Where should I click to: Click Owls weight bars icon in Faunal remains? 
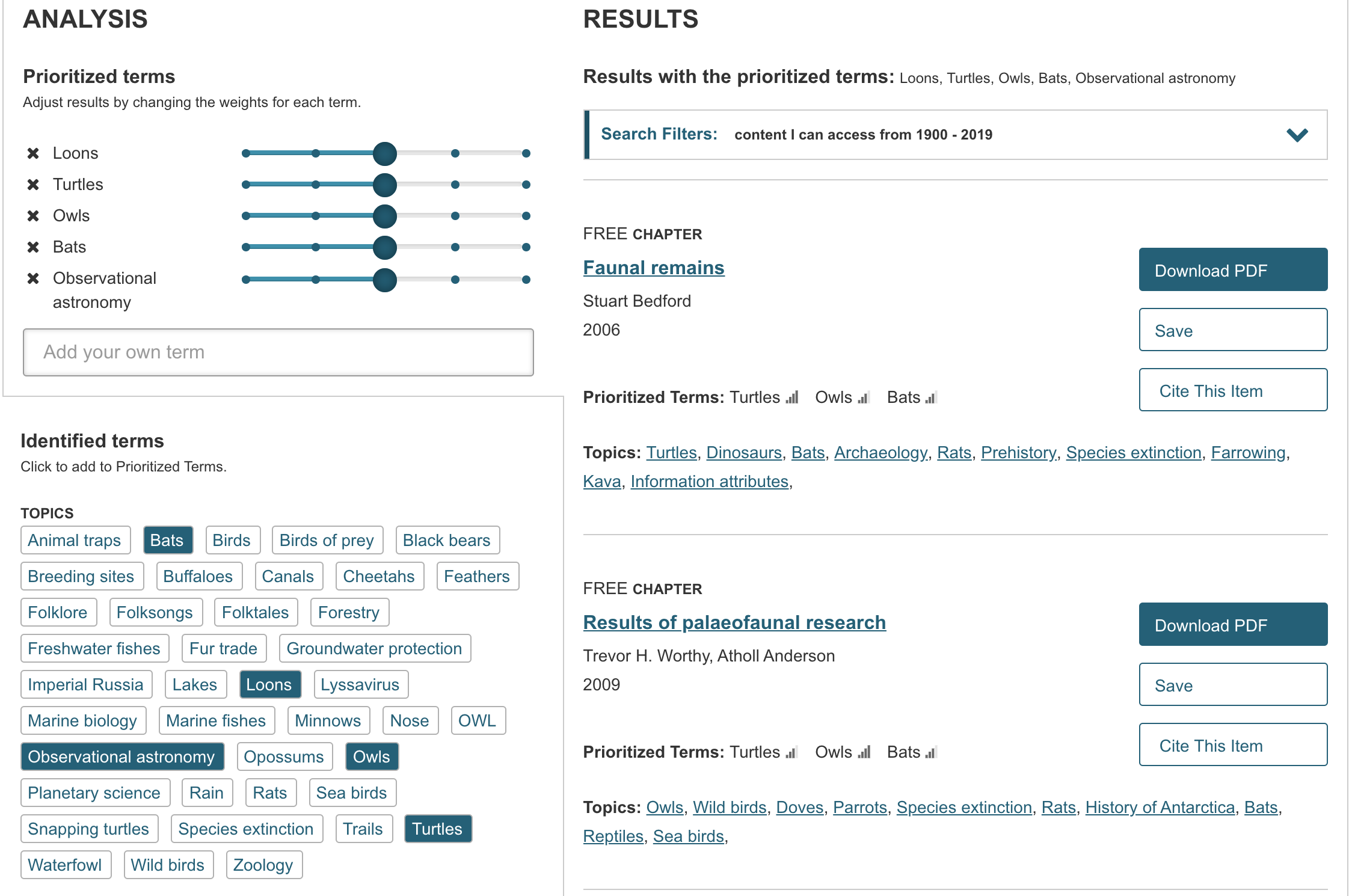click(864, 397)
